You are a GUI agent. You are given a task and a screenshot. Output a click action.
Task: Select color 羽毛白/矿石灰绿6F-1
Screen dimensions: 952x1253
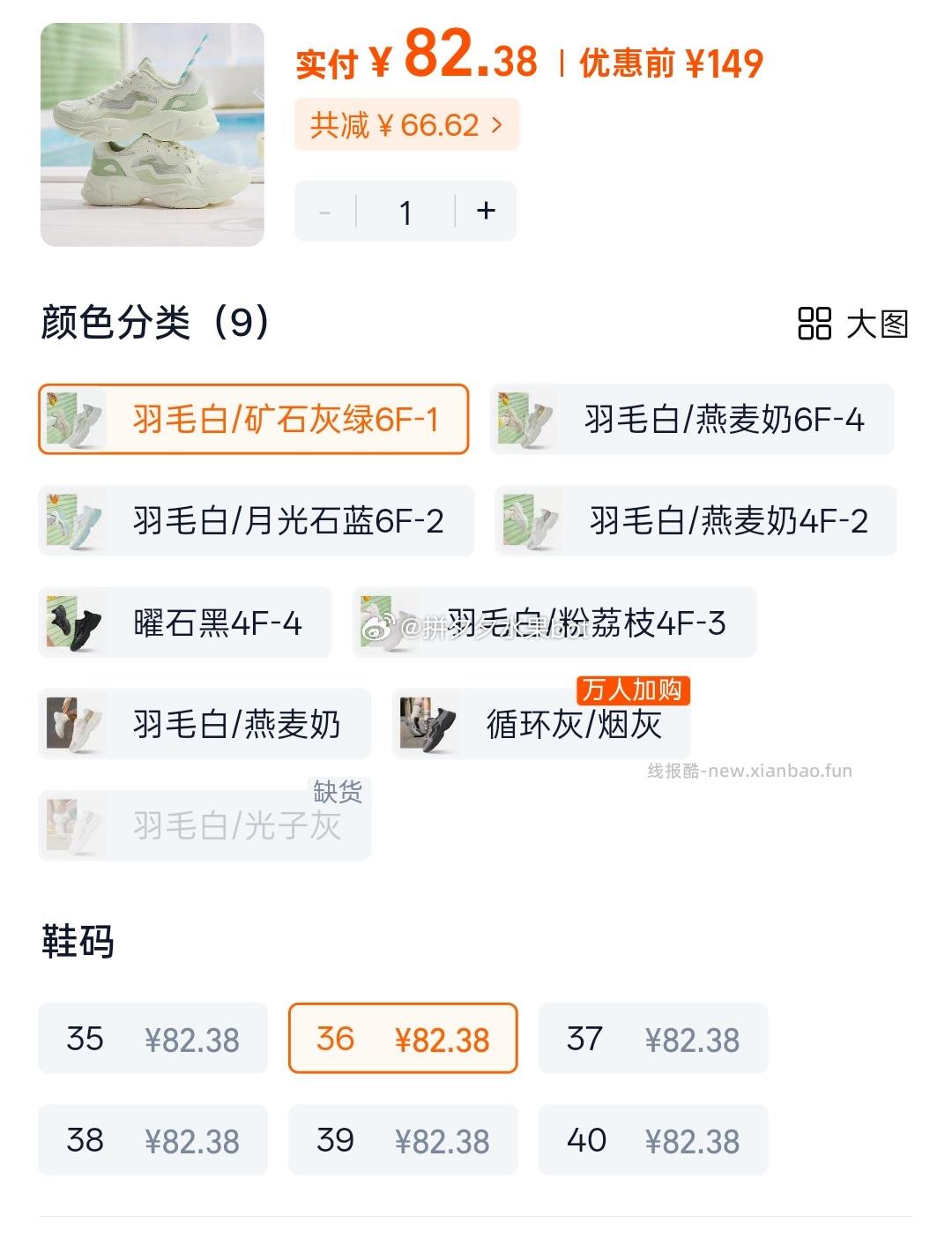click(253, 419)
